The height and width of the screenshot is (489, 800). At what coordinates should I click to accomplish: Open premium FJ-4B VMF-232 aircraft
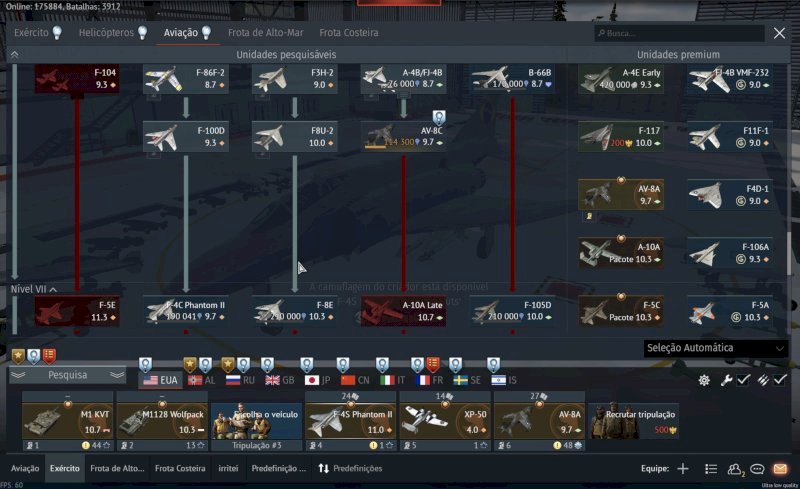click(x=730, y=79)
